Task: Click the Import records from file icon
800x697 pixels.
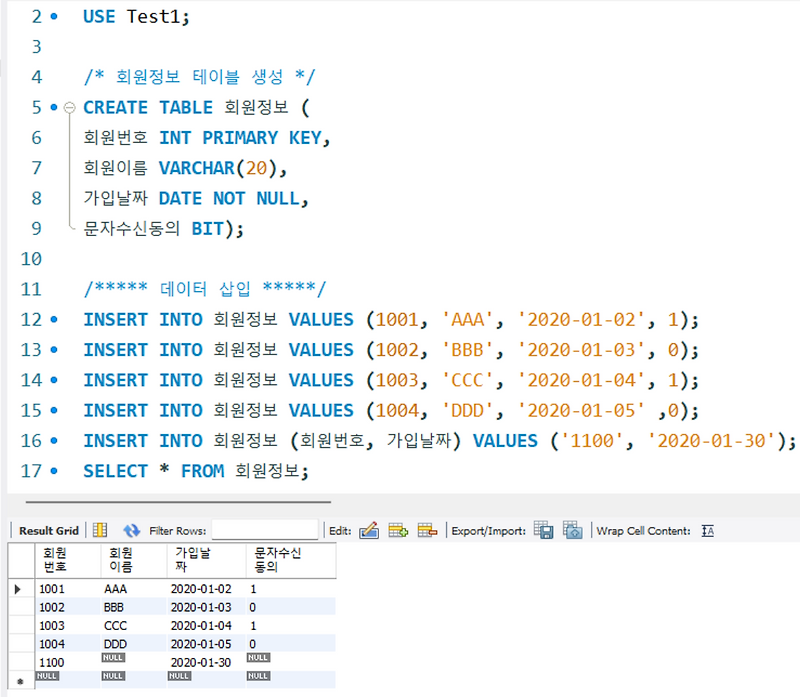Action: pyautogui.click(x=570, y=529)
